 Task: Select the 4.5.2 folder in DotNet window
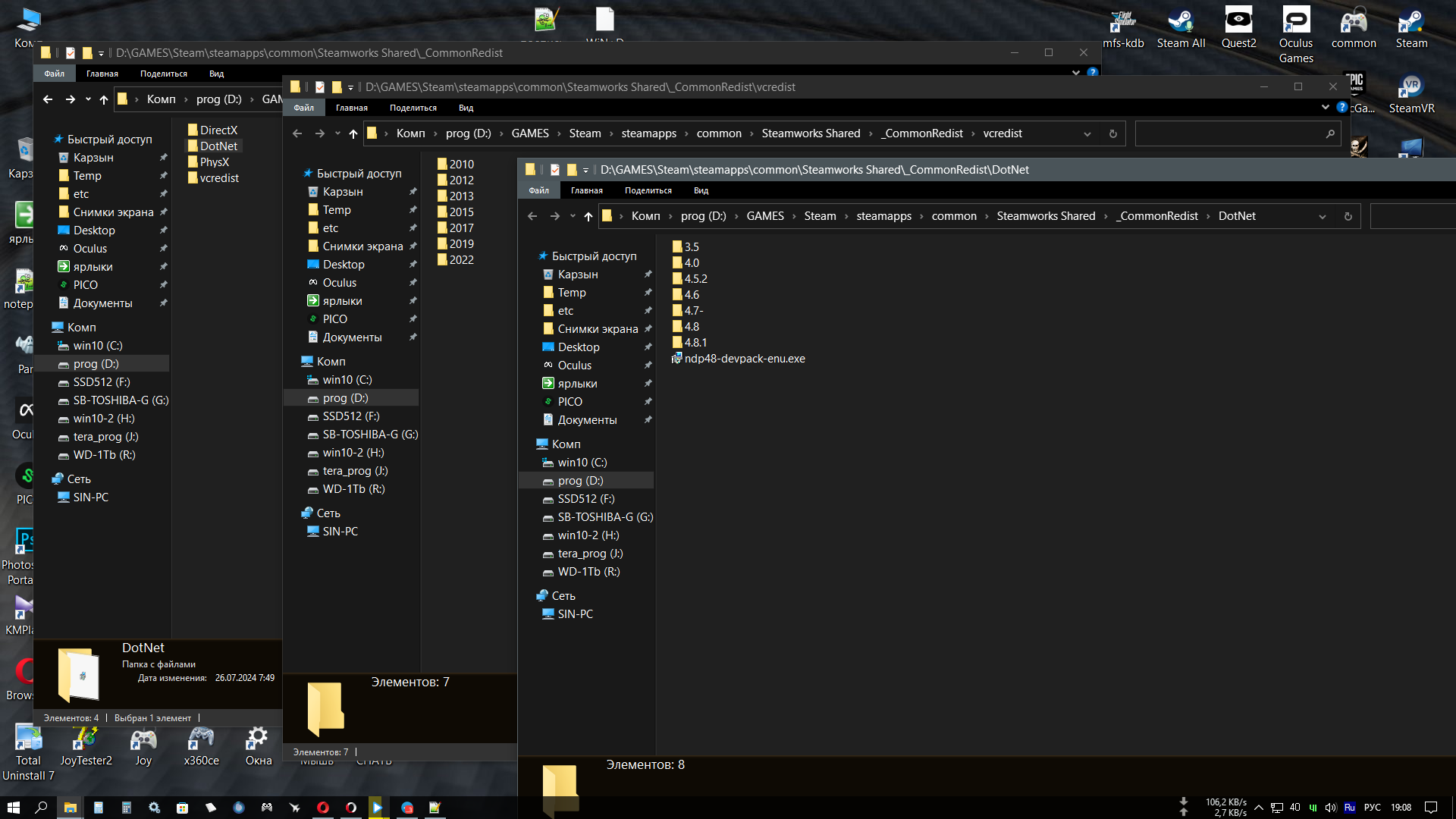click(x=690, y=279)
